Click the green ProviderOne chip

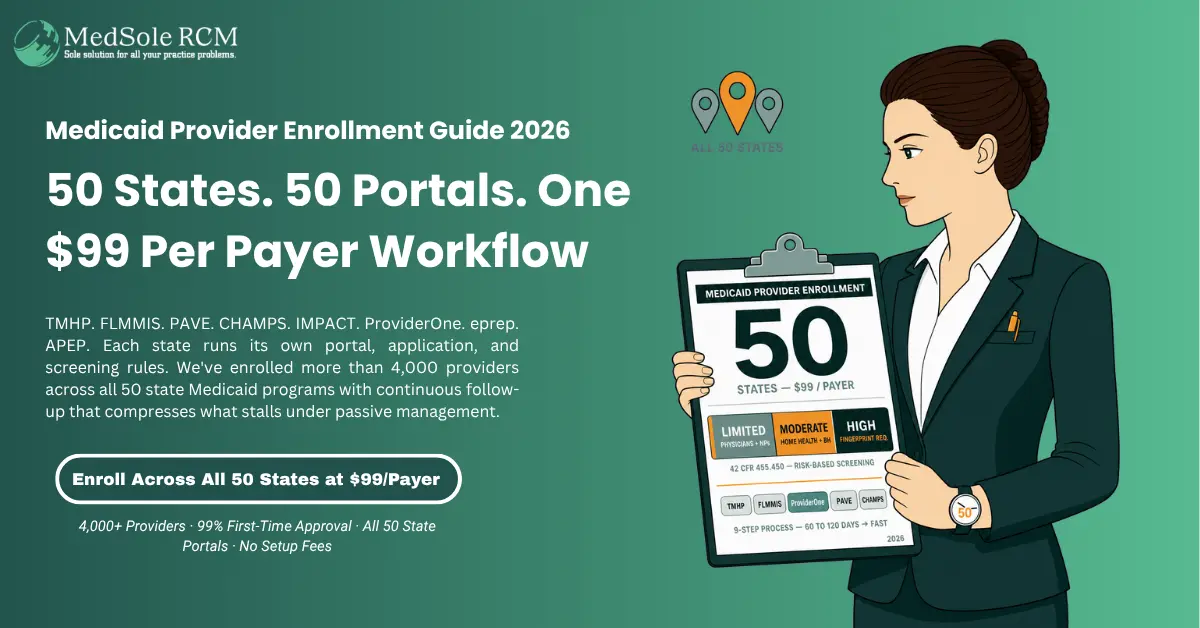coord(808,502)
